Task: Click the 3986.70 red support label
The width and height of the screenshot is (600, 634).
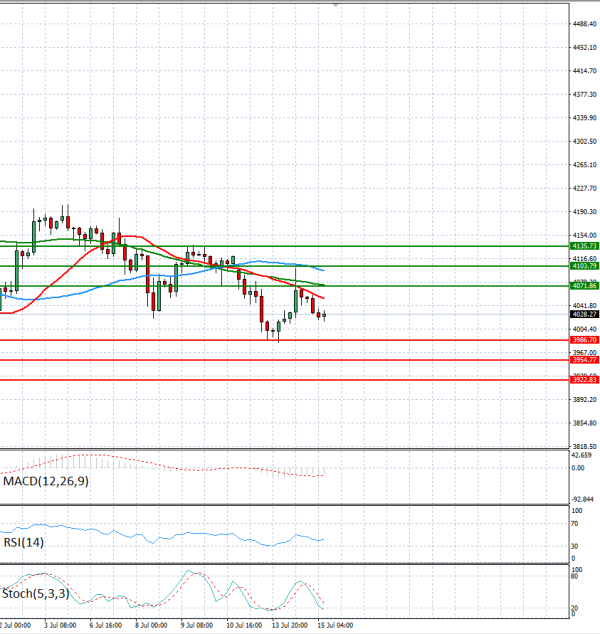Action: tap(584, 340)
